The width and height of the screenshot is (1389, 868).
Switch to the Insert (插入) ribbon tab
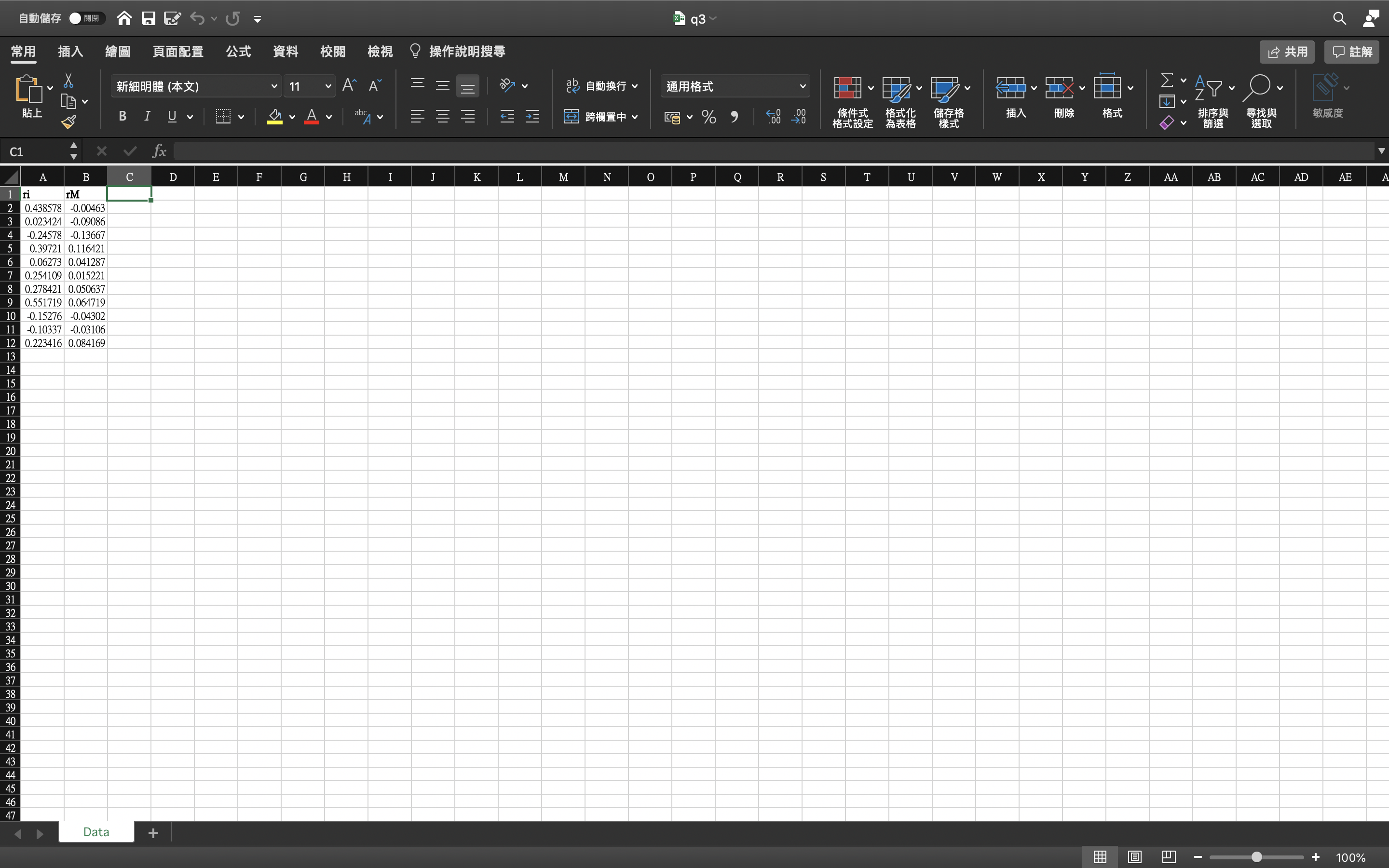[x=70, y=52]
